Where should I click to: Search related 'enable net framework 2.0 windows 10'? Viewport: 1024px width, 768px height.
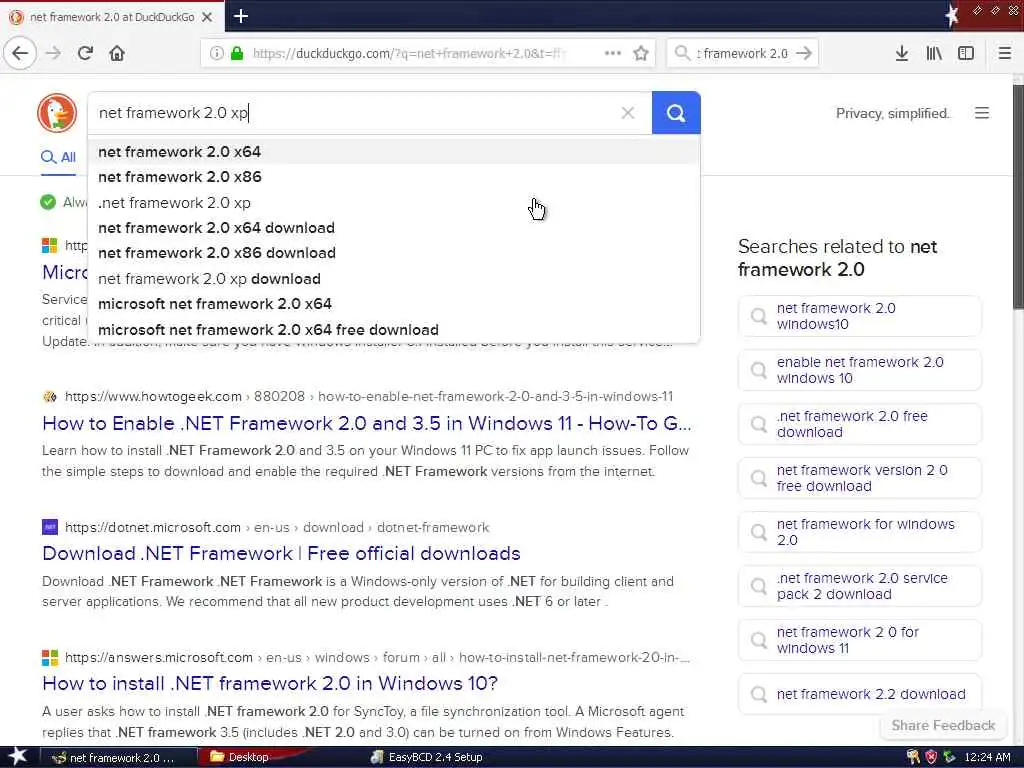point(859,370)
